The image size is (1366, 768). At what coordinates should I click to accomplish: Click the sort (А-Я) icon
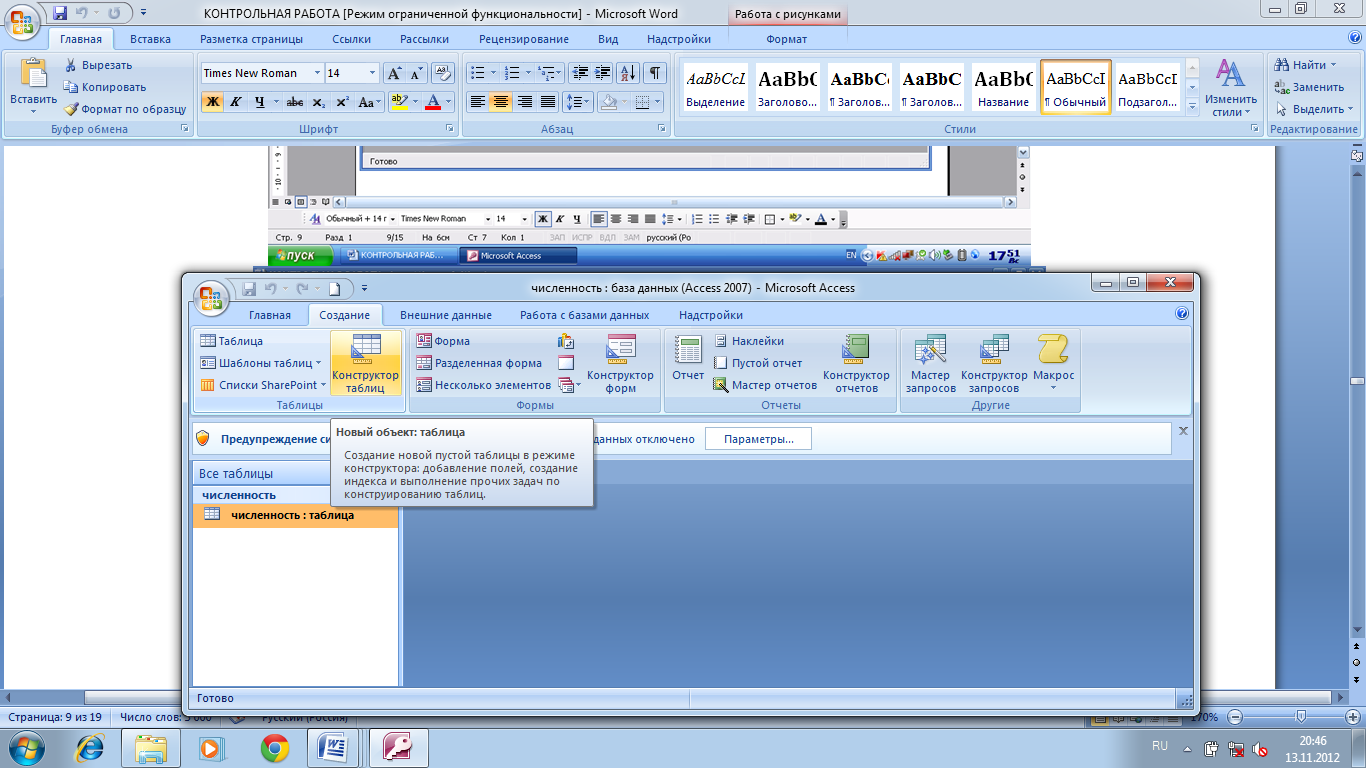629,73
